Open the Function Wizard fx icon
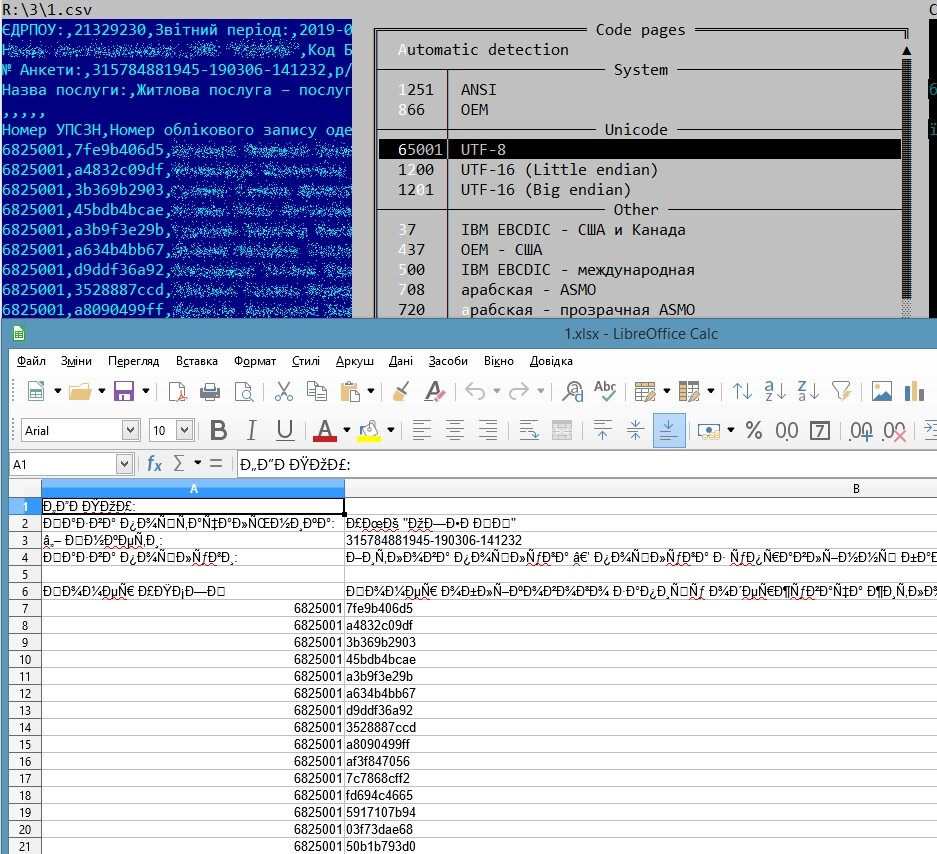 [154, 464]
